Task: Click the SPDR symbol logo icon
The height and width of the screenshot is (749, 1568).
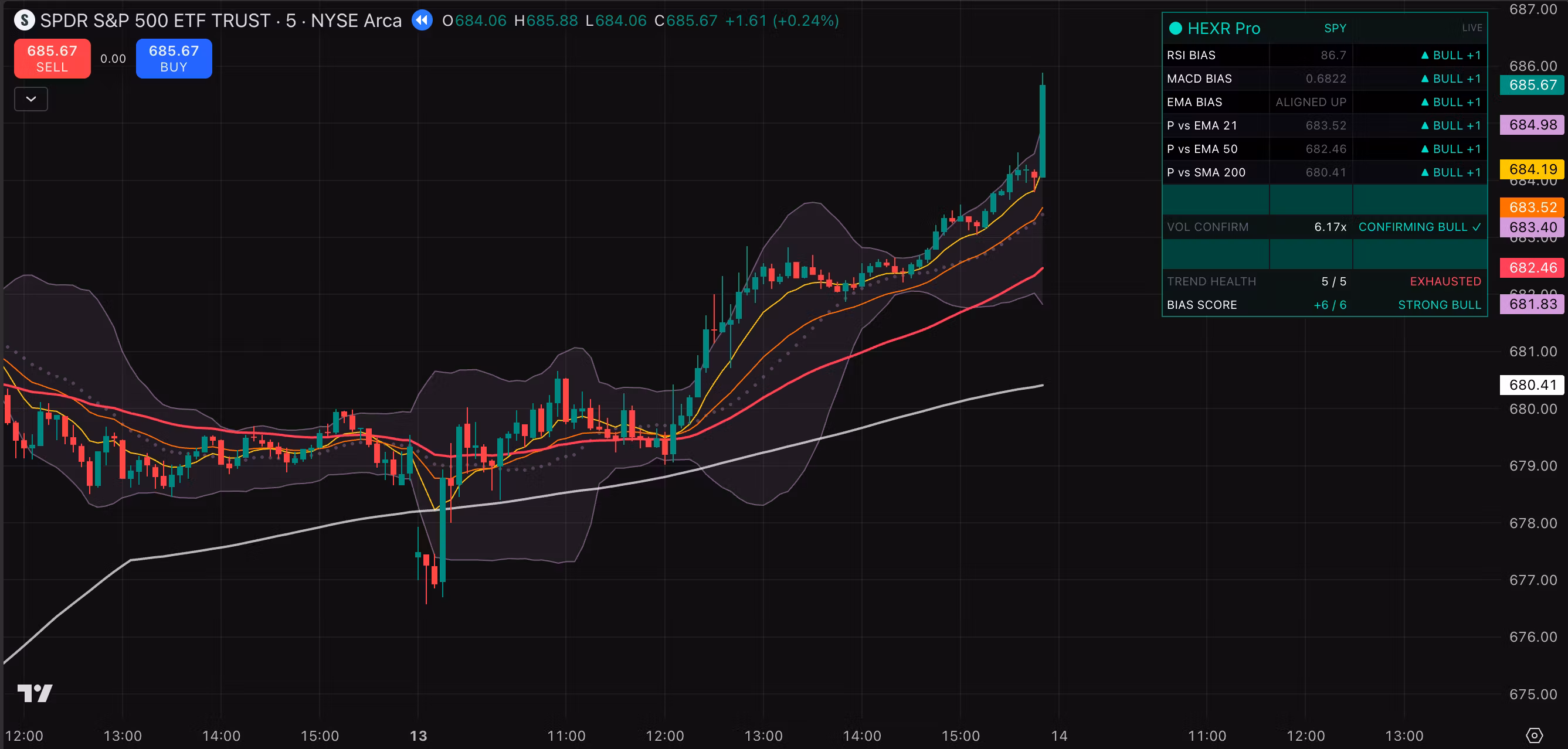Action: click(x=25, y=21)
